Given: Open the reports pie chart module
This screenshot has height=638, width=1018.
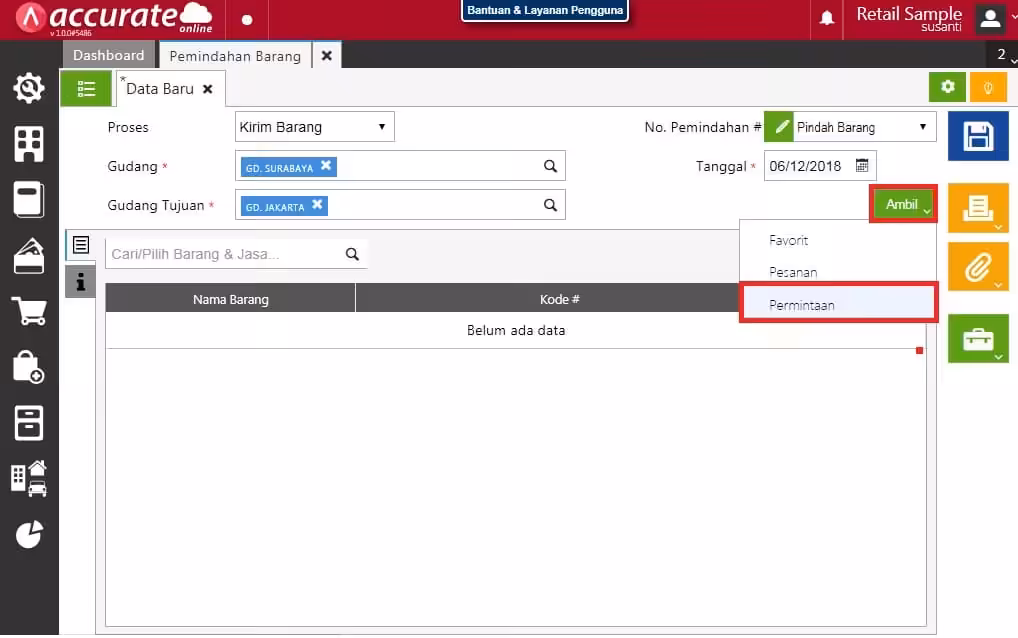Looking at the screenshot, I should click(29, 534).
